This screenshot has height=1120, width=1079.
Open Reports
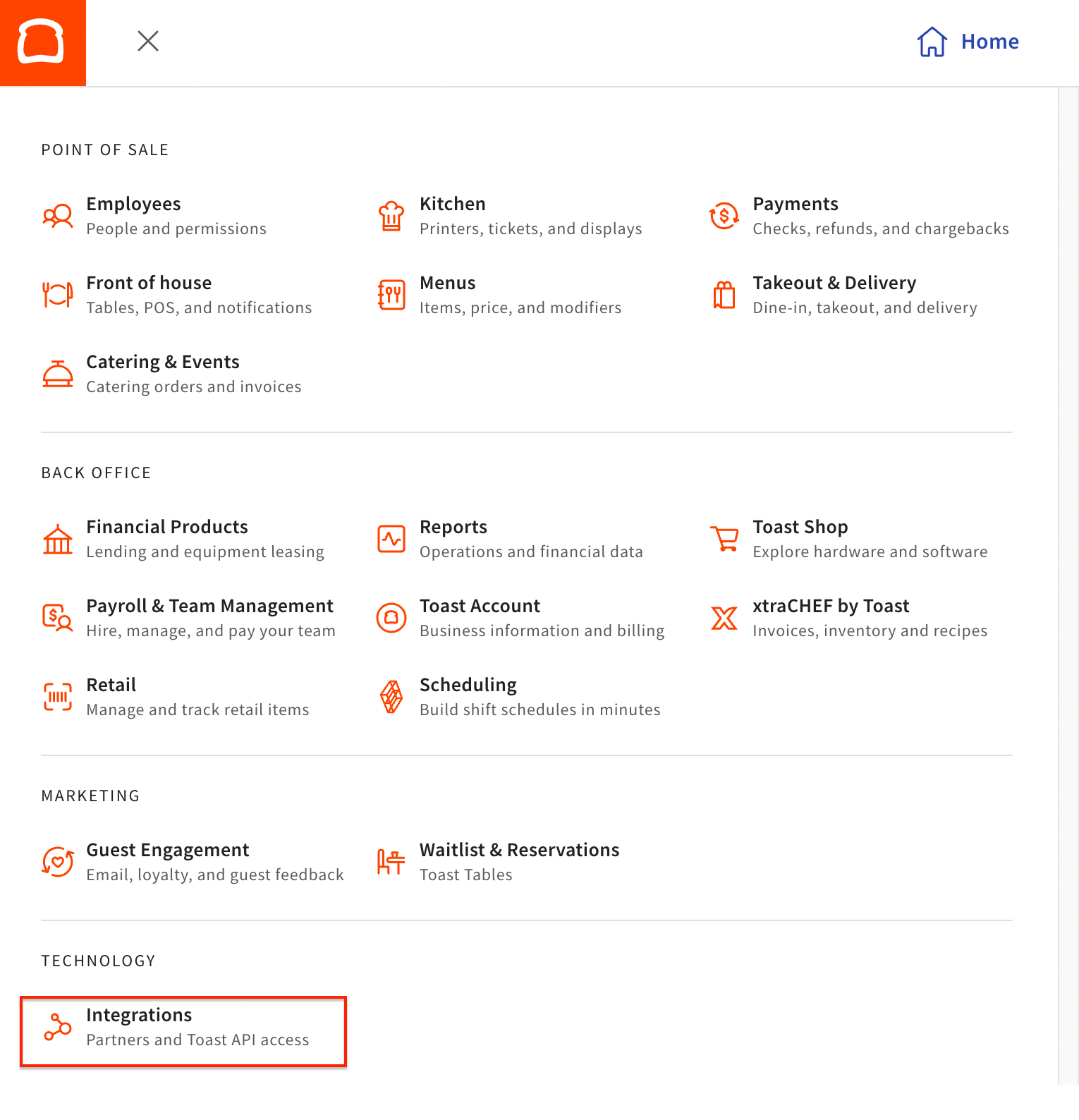tap(453, 527)
